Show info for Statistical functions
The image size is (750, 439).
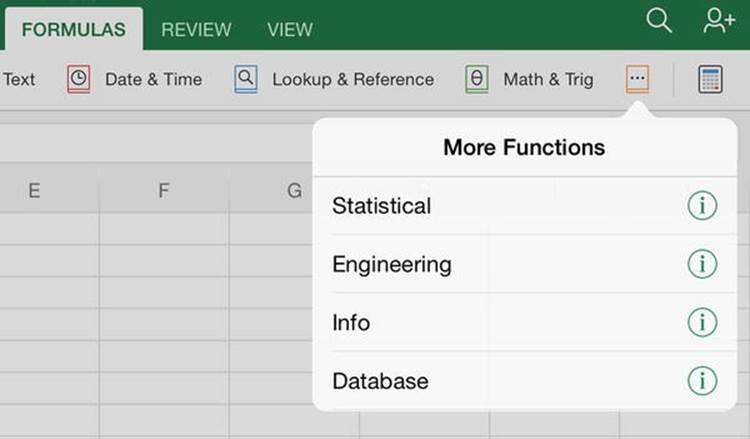[702, 206]
